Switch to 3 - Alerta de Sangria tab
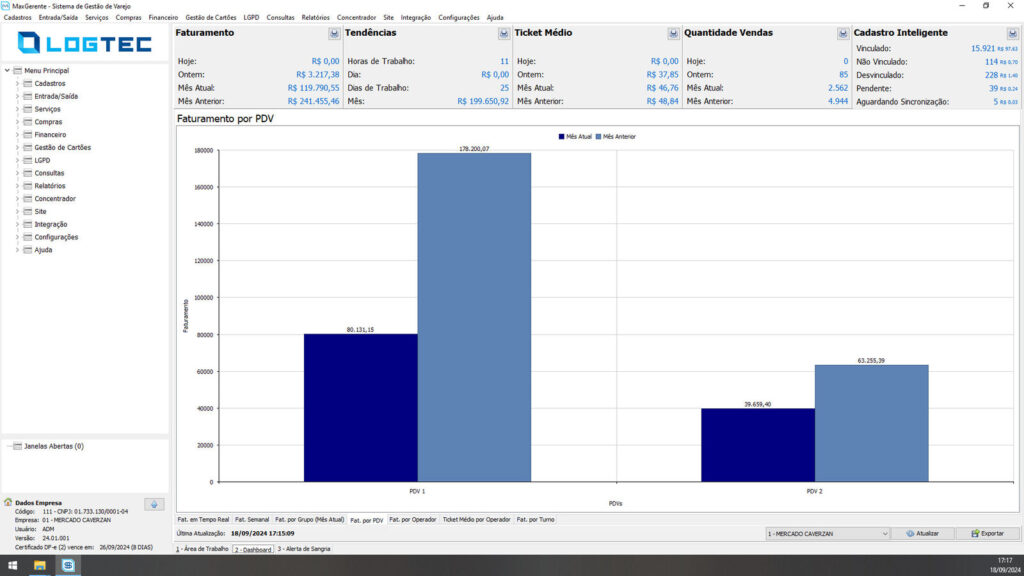 [x=304, y=549]
